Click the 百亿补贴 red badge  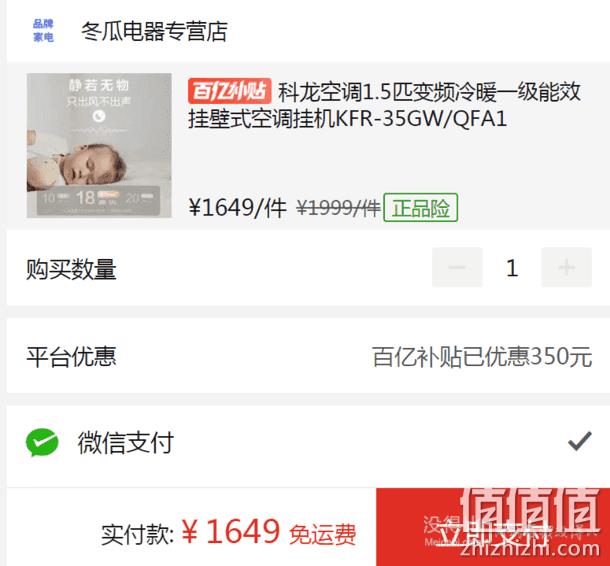[229, 91]
